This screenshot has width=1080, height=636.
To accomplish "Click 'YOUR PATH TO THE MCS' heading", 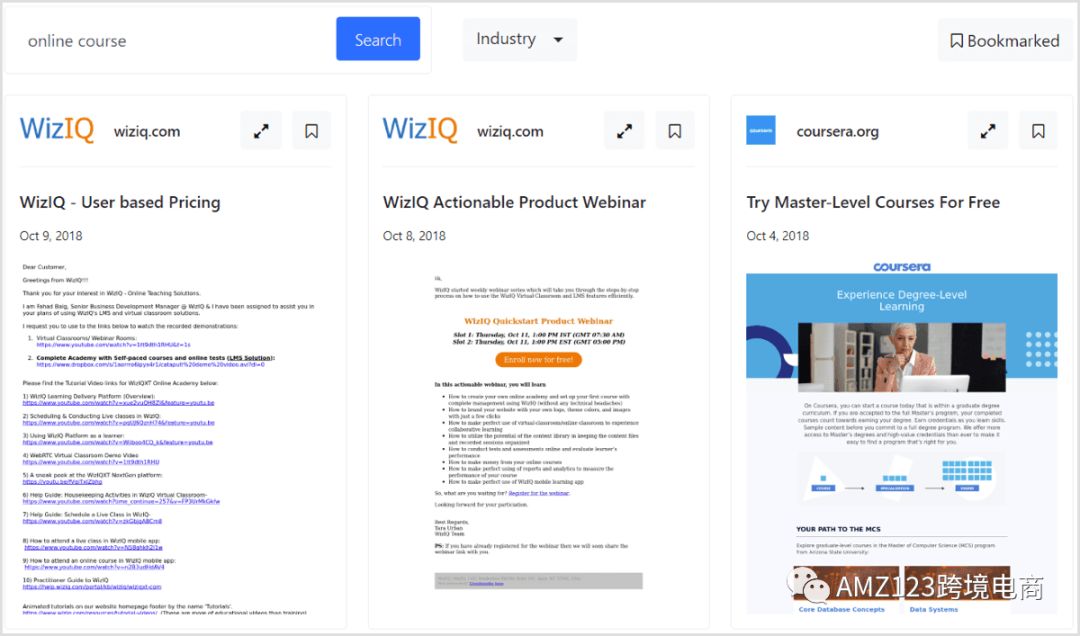I will click(x=838, y=529).
